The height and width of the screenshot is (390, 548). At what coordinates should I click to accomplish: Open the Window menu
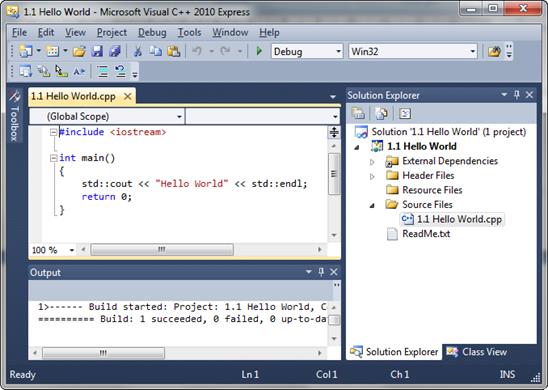pyautogui.click(x=230, y=32)
